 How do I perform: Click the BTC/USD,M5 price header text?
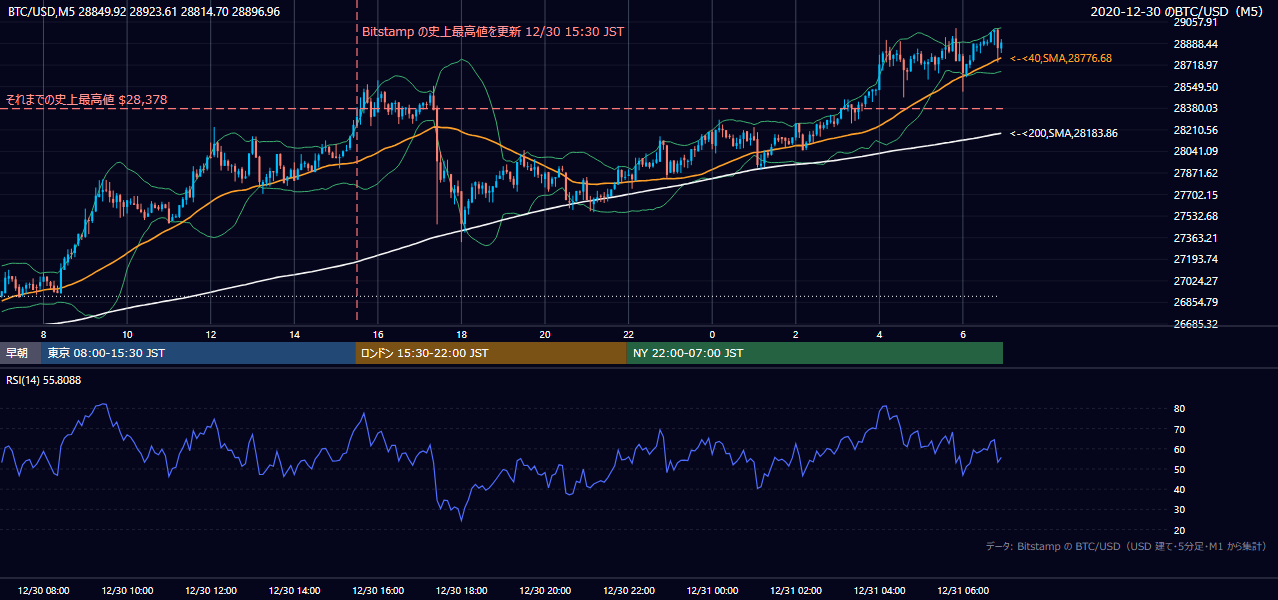144,11
